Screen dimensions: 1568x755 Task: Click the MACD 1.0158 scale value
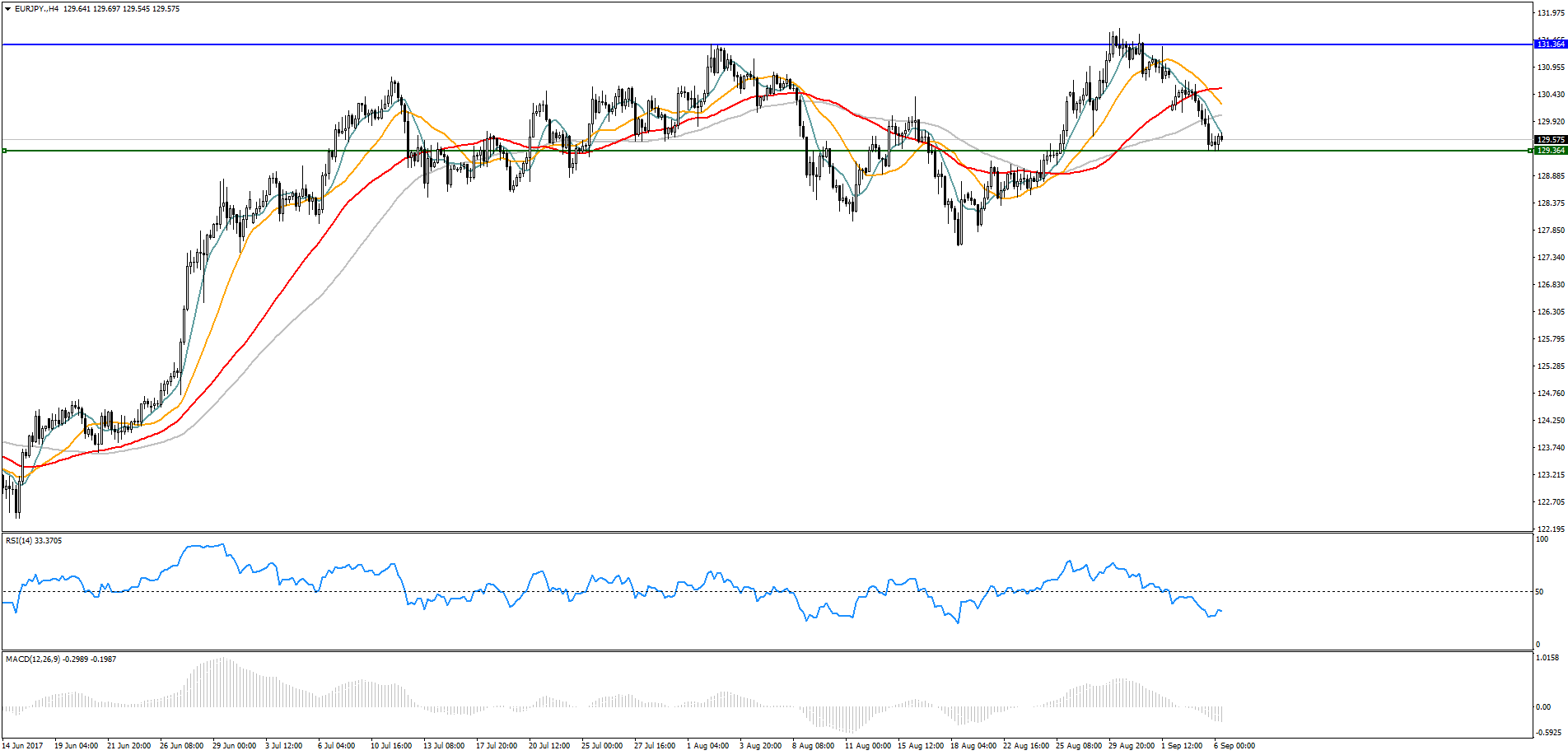point(1547,658)
